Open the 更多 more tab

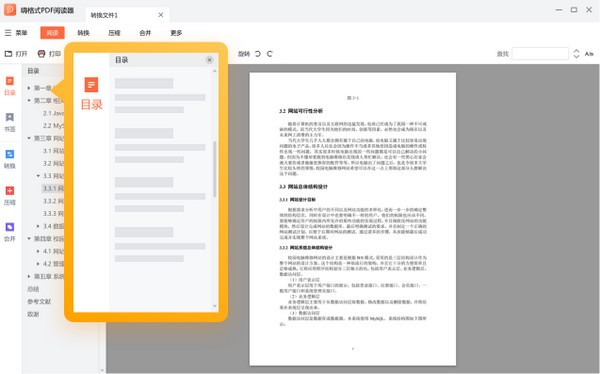176,33
